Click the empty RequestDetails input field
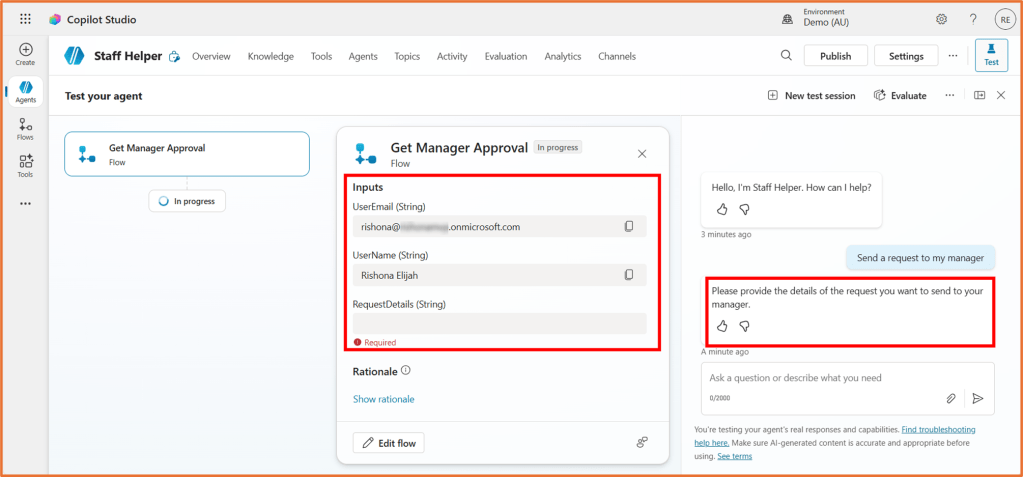This screenshot has height=477, width=1023. (x=500, y=324)
